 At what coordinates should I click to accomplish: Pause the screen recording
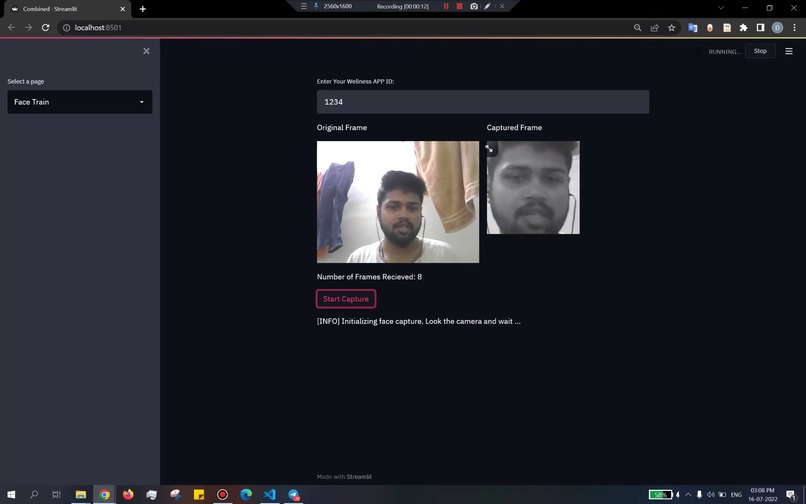(x=446, y=6)
